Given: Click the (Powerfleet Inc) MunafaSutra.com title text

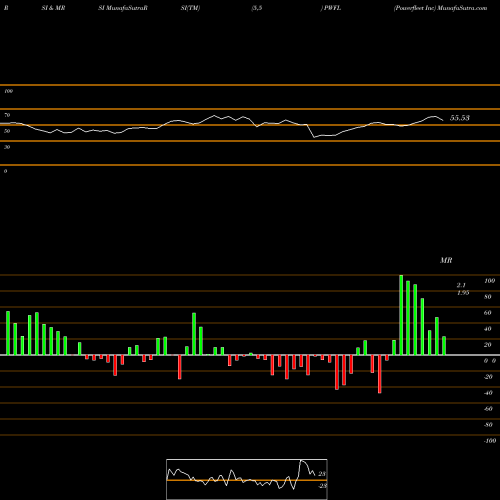Looking at the screenshot, I should [x=440, y=8].
